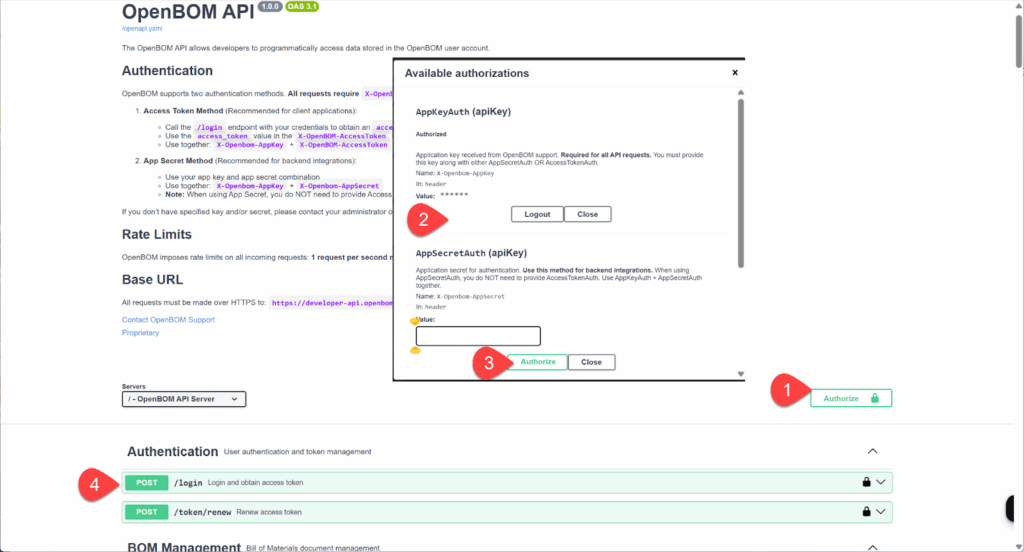Click Close button in the AppSecretAuth section

pyautogui.click(x=591, y=362)
